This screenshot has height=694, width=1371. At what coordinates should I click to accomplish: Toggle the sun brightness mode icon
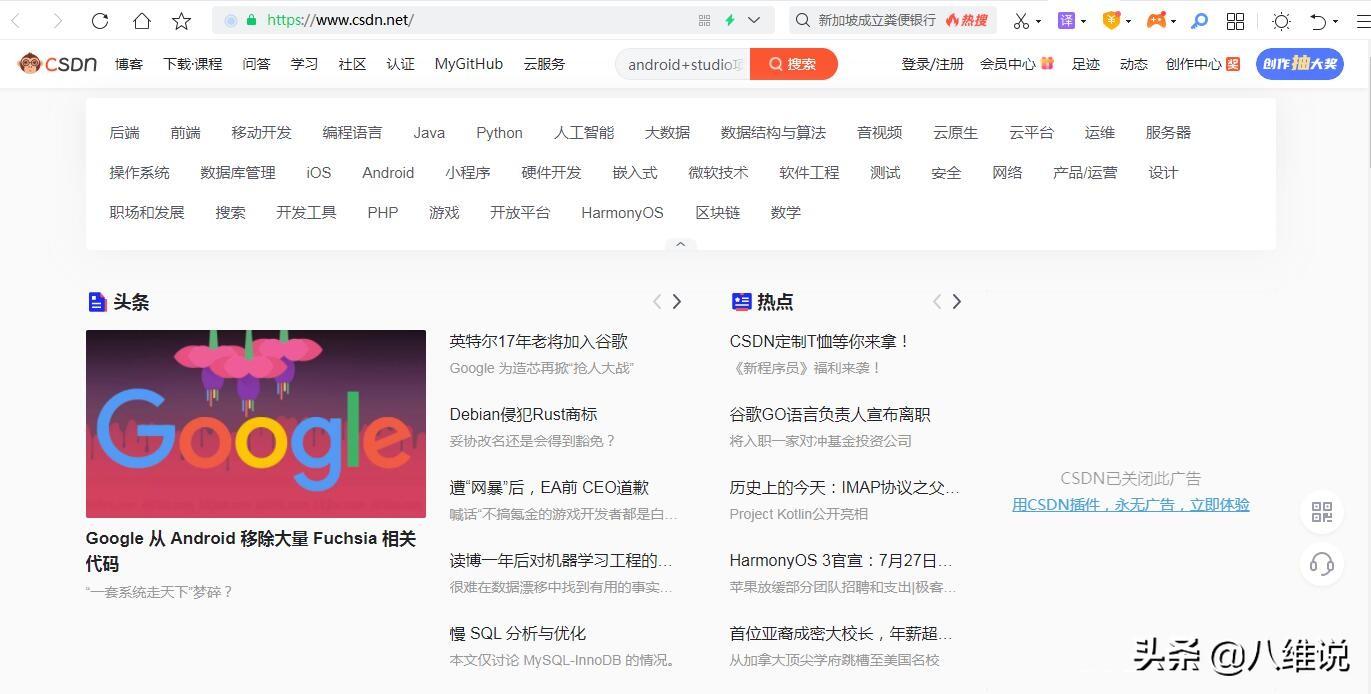(1281, 20)
